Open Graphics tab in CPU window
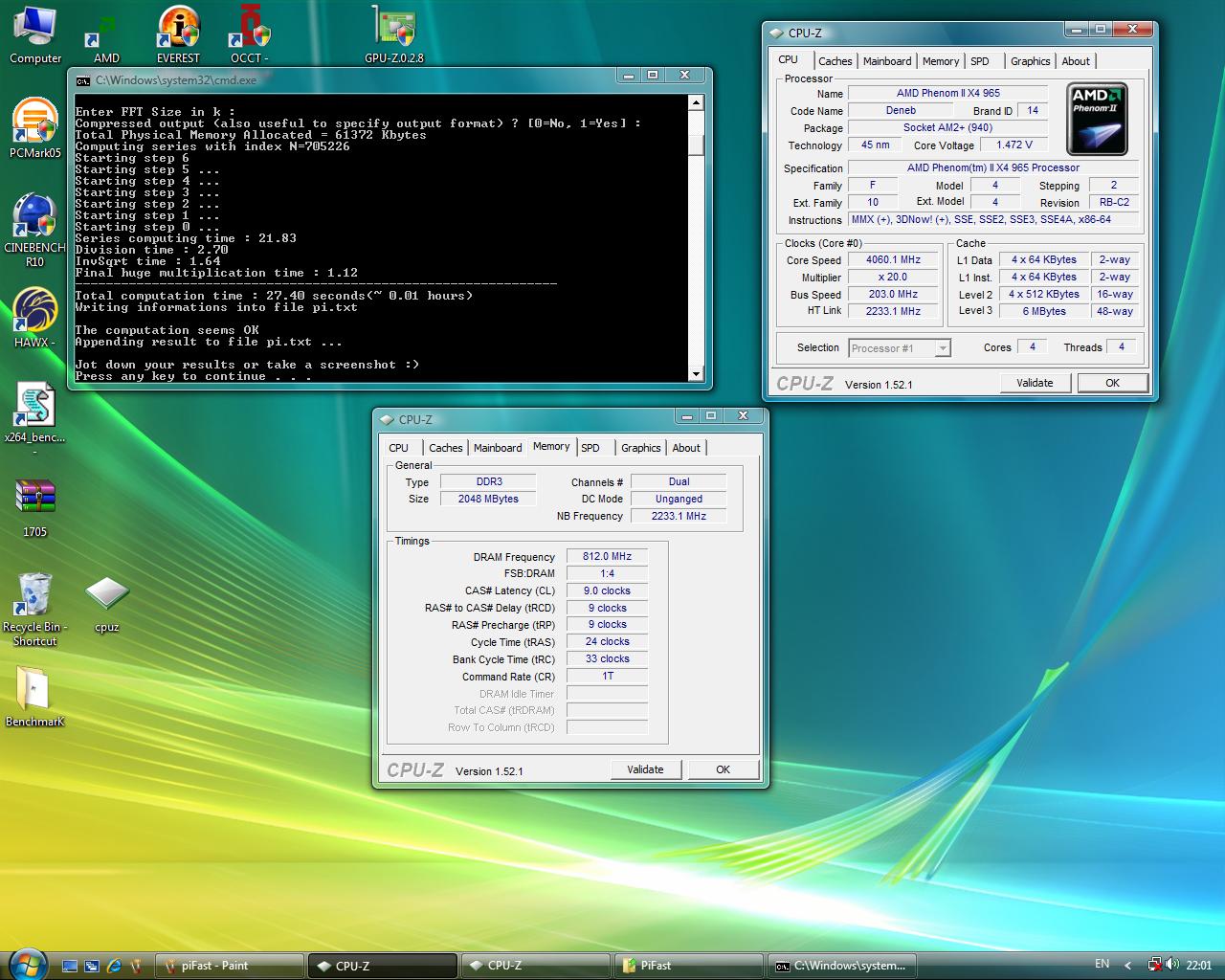Viewport: 1225px width, 980px height. (x=1030, y=61)
